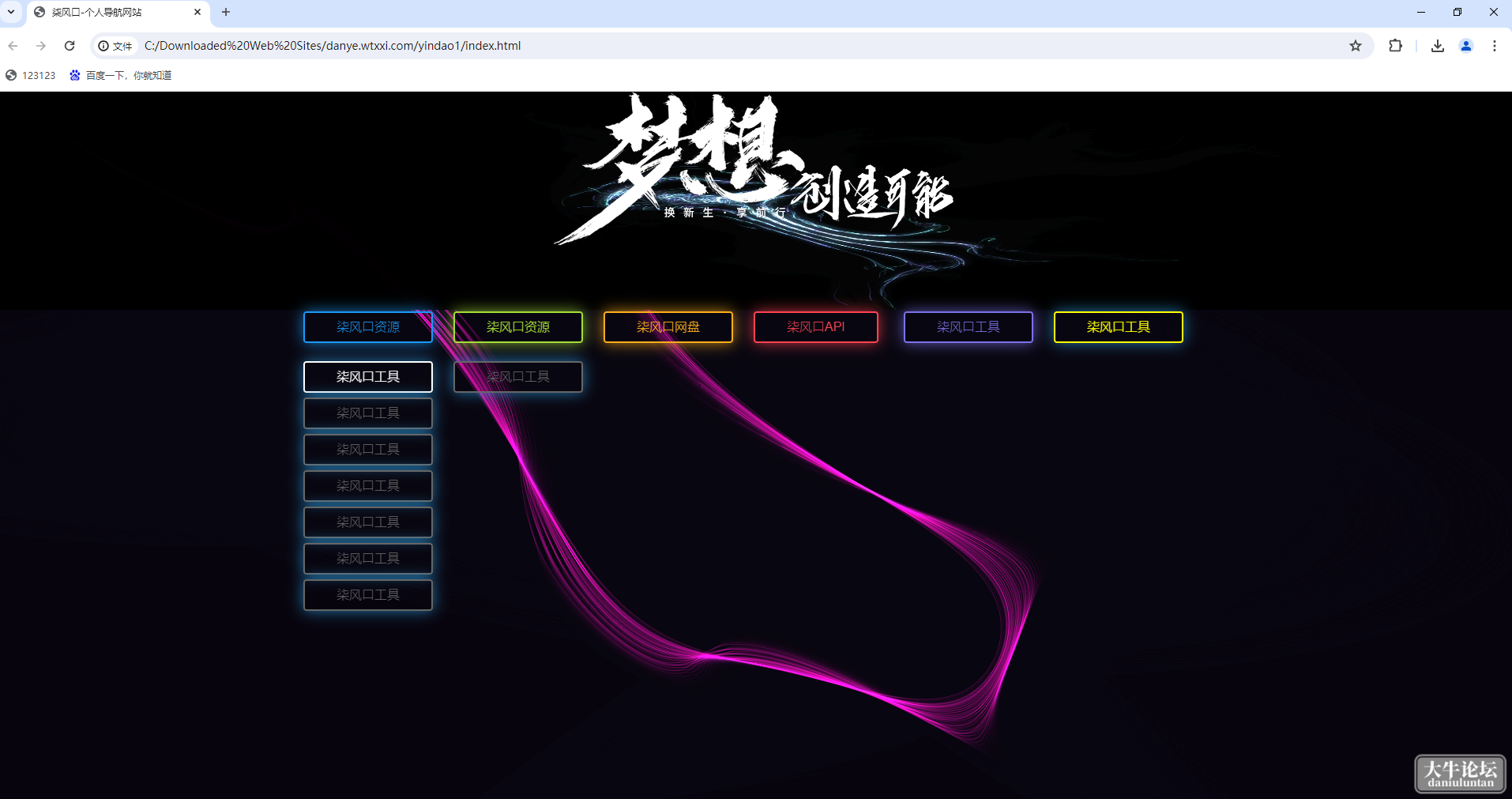Viewport: 1512px width, 799px height.
Task: Click the blue 柒风口资源 button
Action: [368, 327]
